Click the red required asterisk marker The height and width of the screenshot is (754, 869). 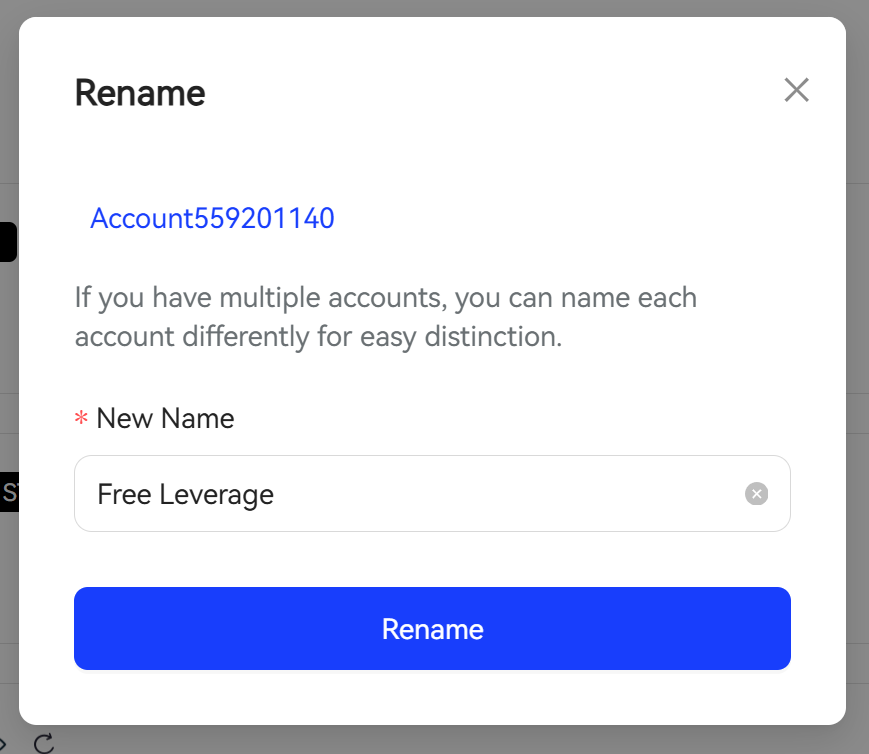(x=81, y=417)
